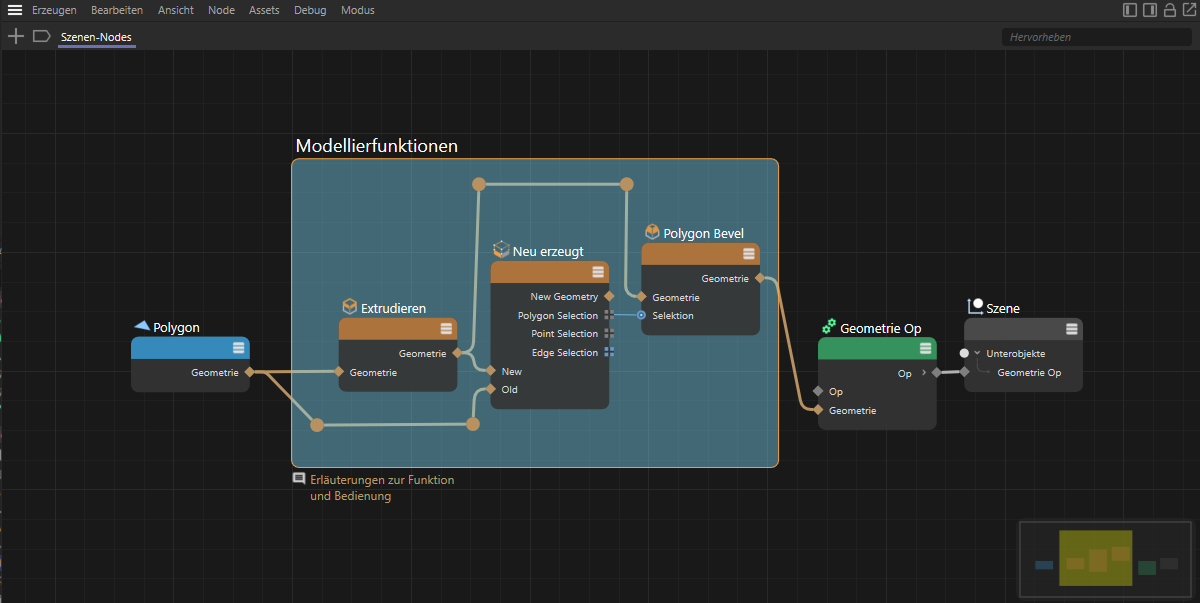The height and width of the screenshot is (603, 1200).
Task: Open the Polygon node's menu button
Action: pos(239,348)
